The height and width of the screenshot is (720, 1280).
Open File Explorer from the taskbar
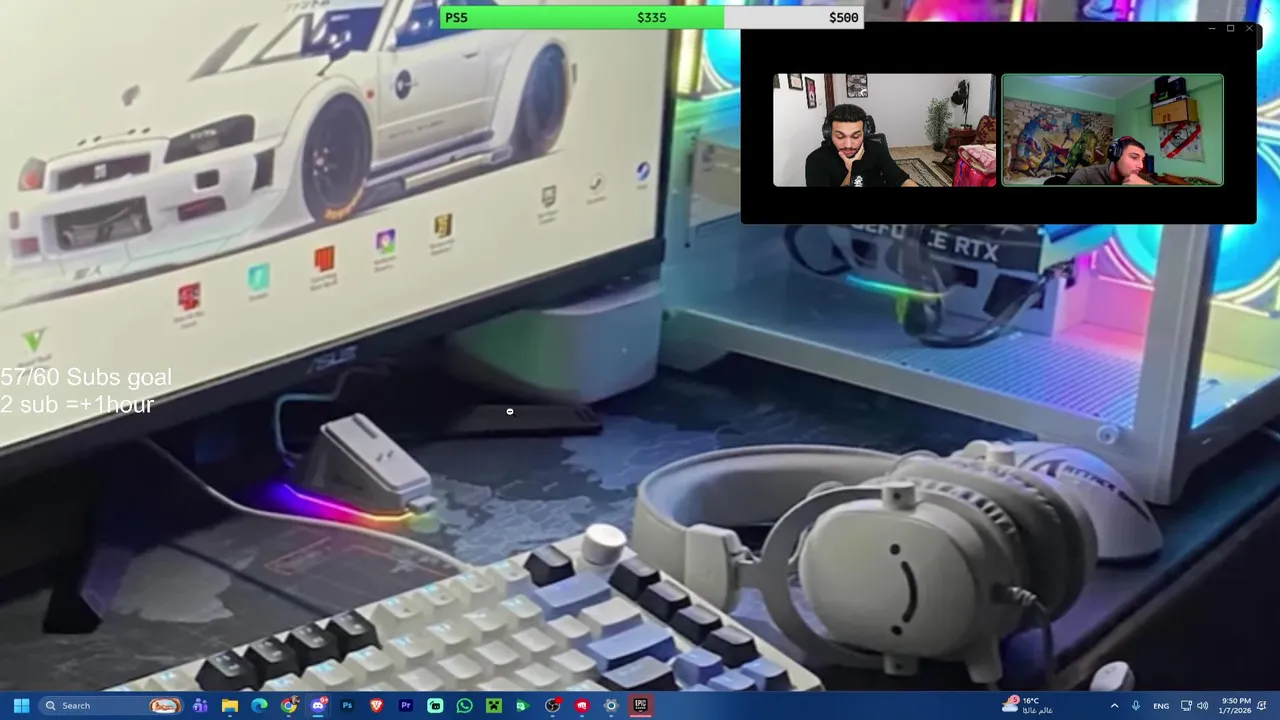pos(230,705)
